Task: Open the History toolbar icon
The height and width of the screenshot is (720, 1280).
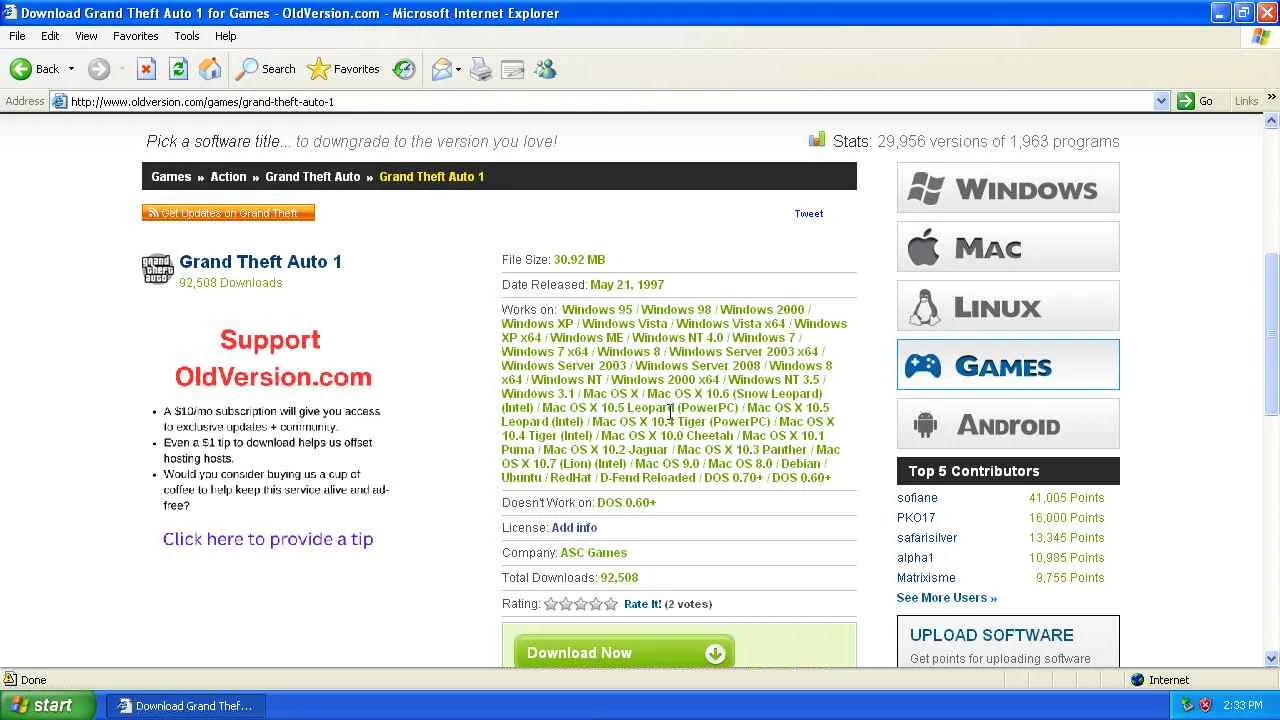Action: click(x=404, y=69)
